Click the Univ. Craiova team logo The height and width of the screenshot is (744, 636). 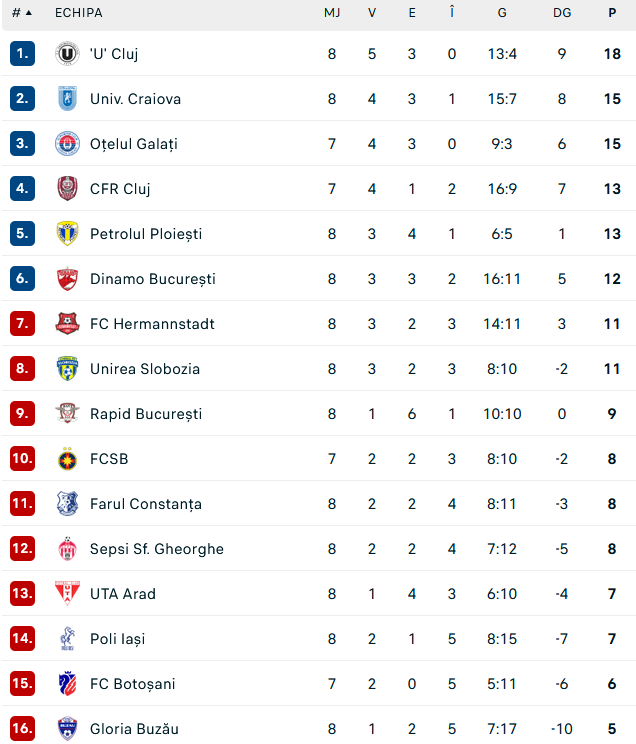pyautogui.click(x=67, y=99)
